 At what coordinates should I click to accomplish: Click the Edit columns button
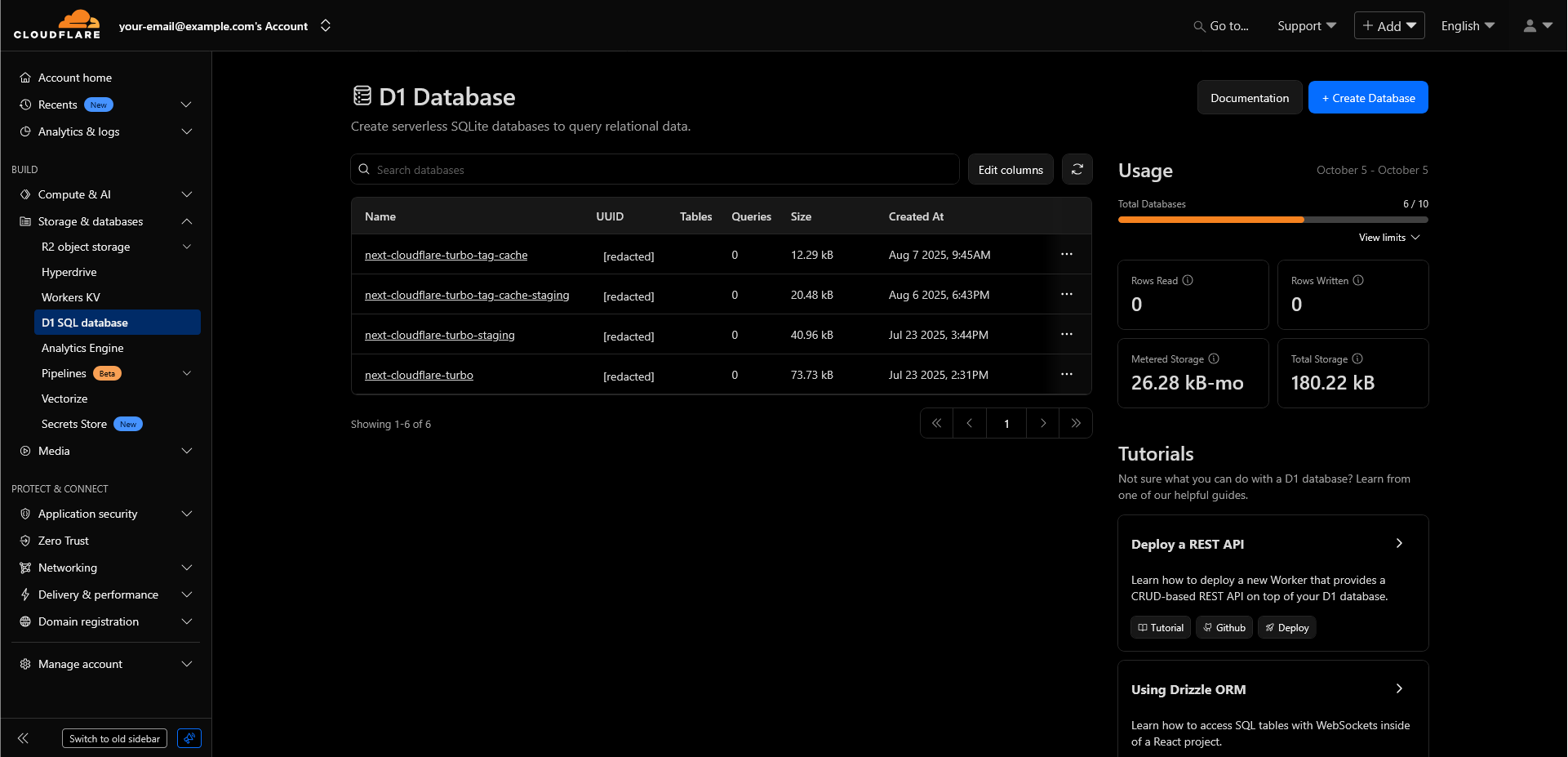1011,169
